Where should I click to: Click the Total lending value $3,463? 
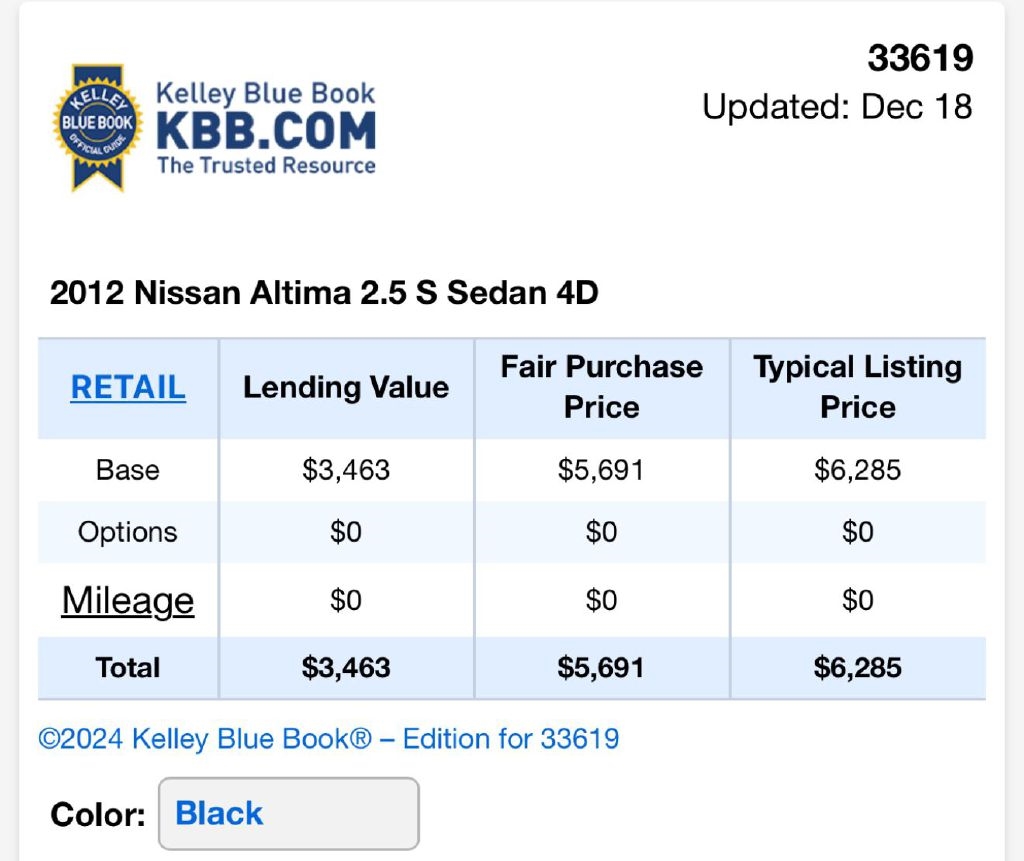click(x=346, y=667)
